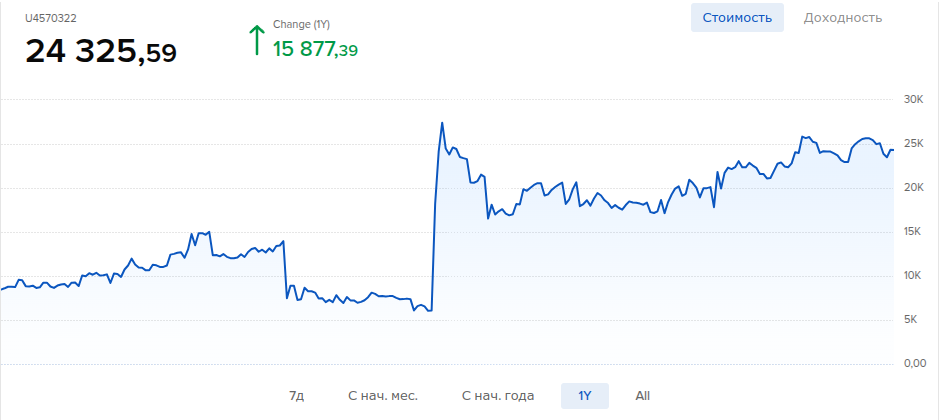Click the chart's highest peak point
This screenshot has height=420, width=941.
[442, 123]
